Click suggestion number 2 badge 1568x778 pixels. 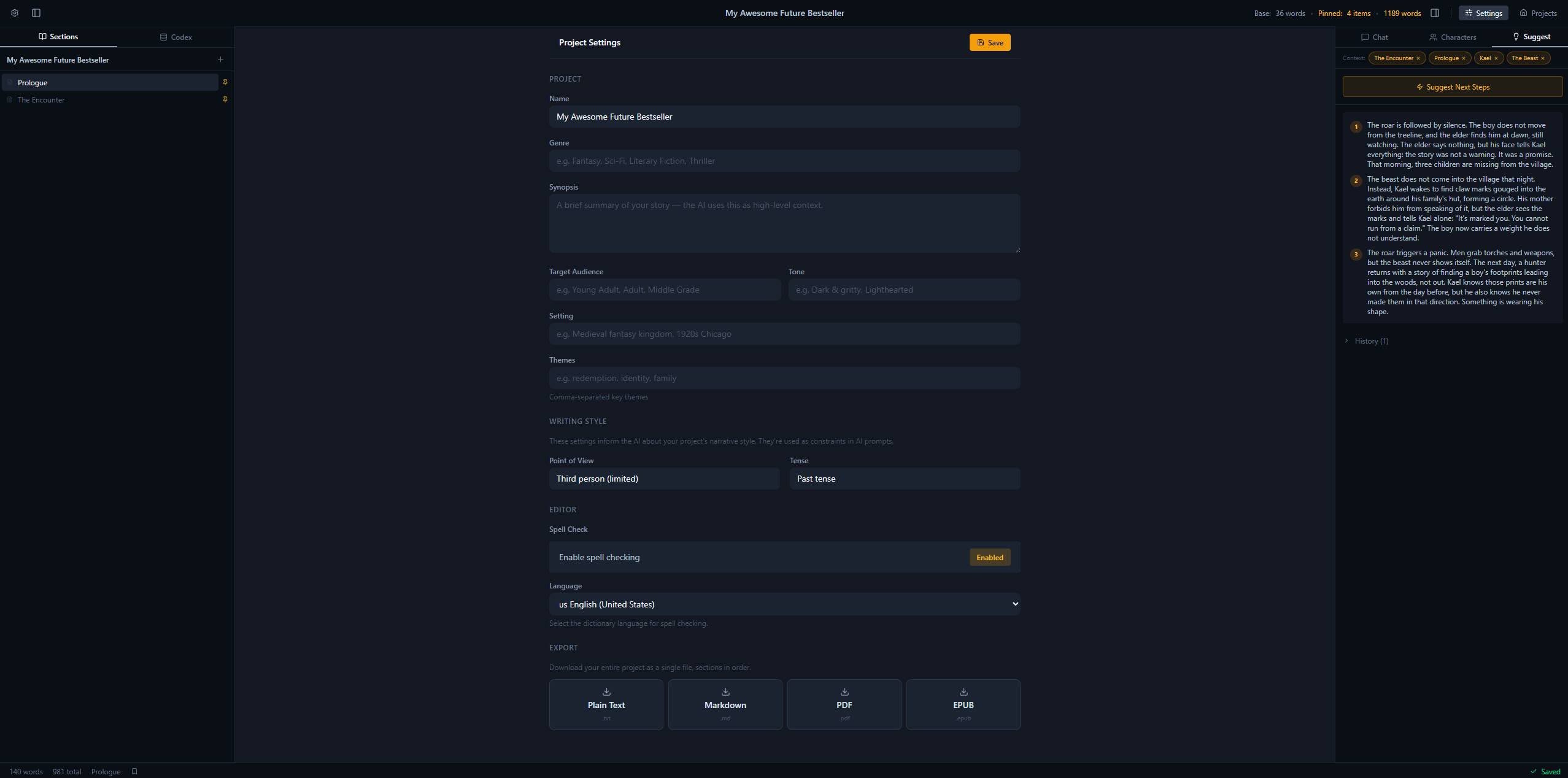point(1356,180)
